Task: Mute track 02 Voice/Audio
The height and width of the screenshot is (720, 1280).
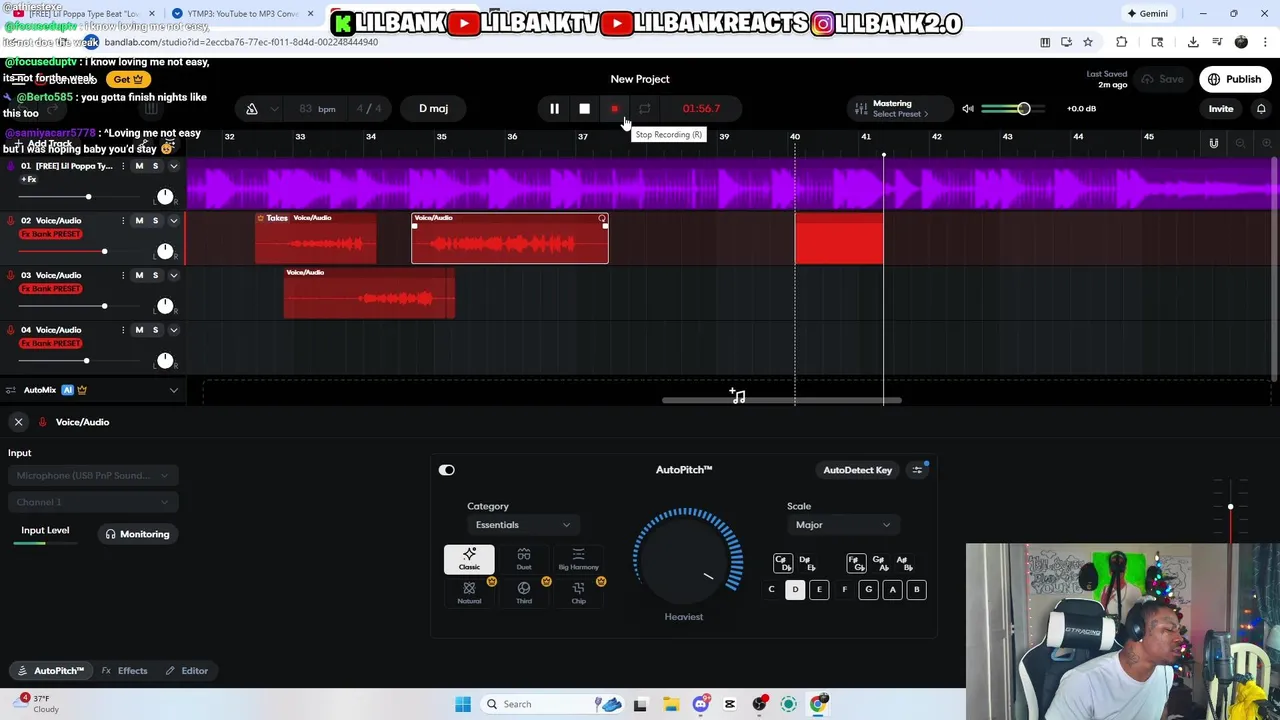Action: pyautogui.click(x=139, y=221)
